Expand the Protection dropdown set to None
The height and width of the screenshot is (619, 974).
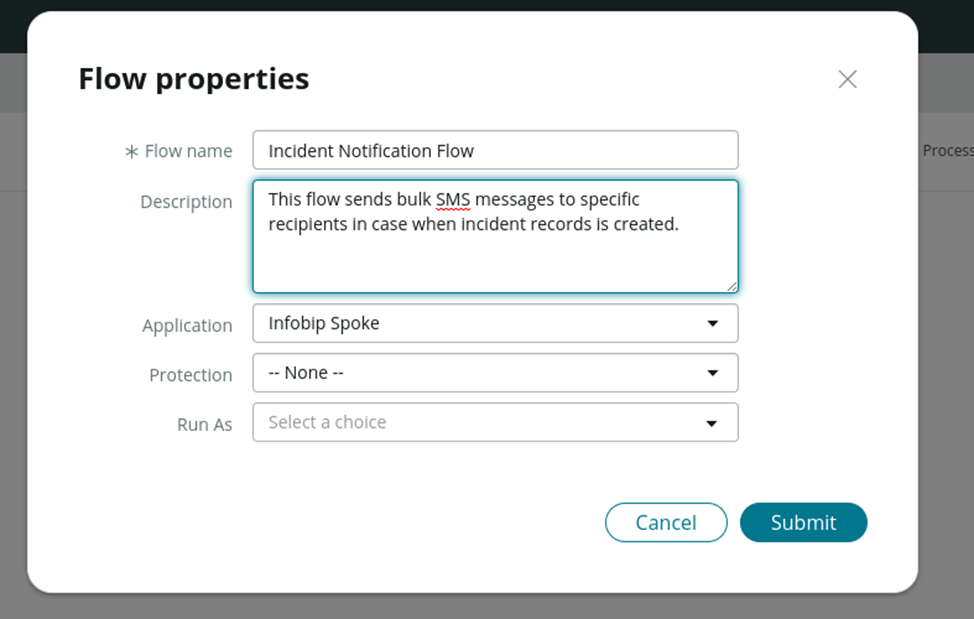point(480,373)
